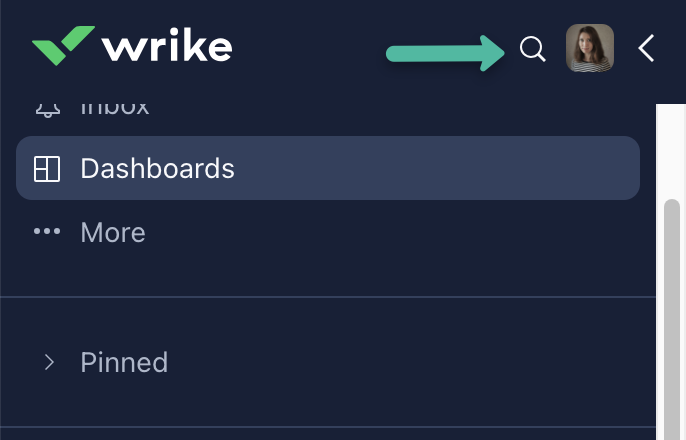This screenshot has height=440, width=686.
Task: Click the wrike wordmark text
Action: click(x=167, y=46)
